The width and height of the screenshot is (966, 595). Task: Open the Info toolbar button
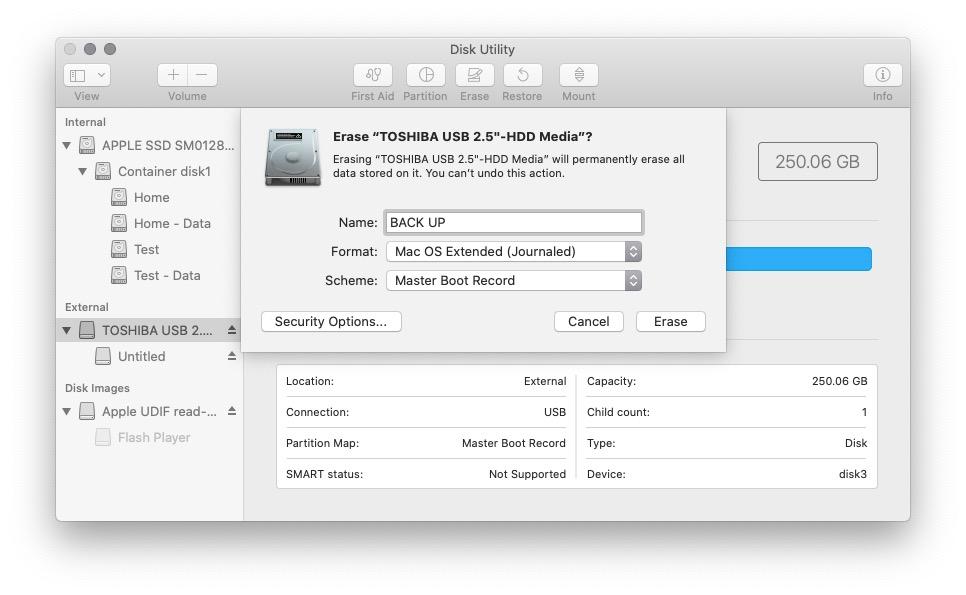882,75
